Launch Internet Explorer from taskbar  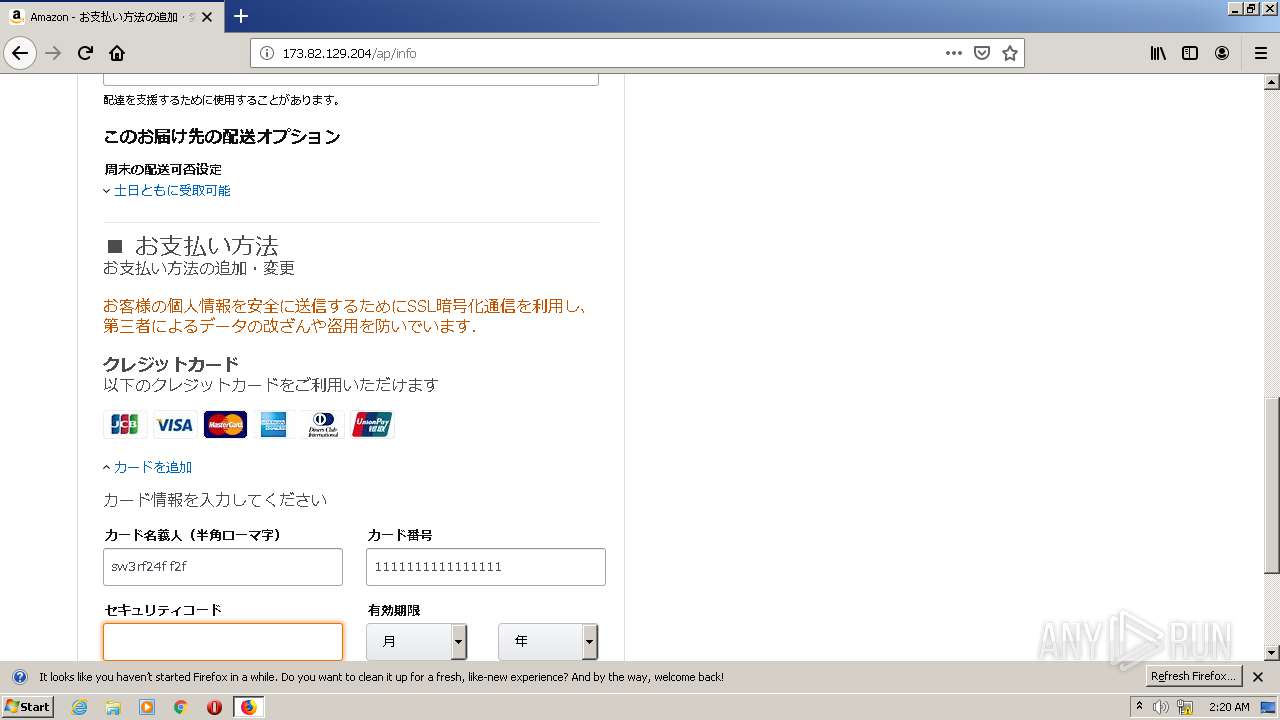click(x=80, y=707)
